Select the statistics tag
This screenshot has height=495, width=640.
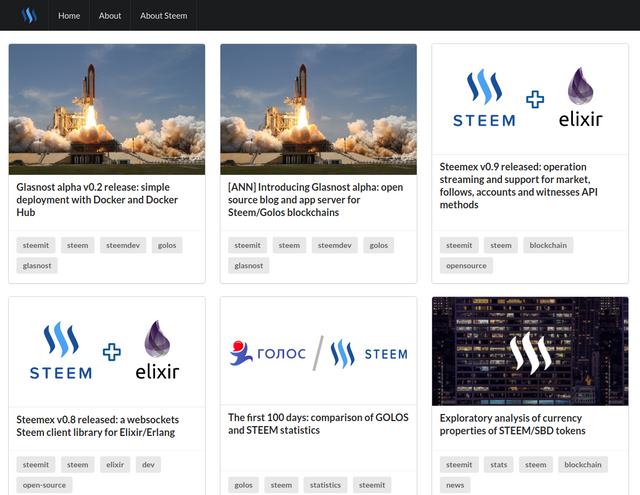(325, 485)
